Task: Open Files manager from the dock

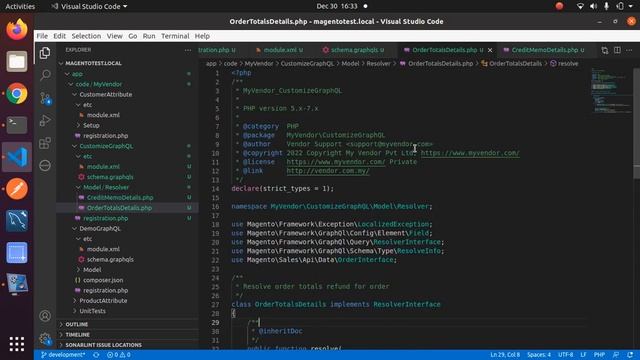Action: [17, 62]
